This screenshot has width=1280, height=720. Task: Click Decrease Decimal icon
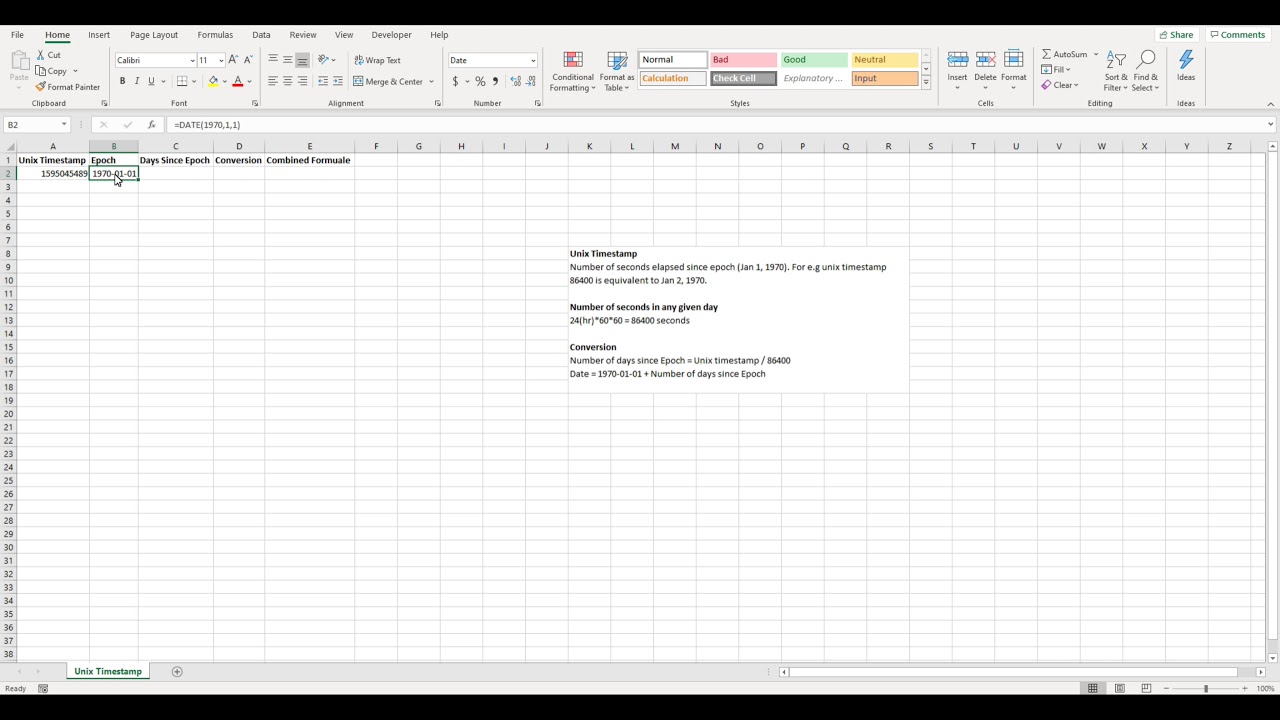click(531, 81)
